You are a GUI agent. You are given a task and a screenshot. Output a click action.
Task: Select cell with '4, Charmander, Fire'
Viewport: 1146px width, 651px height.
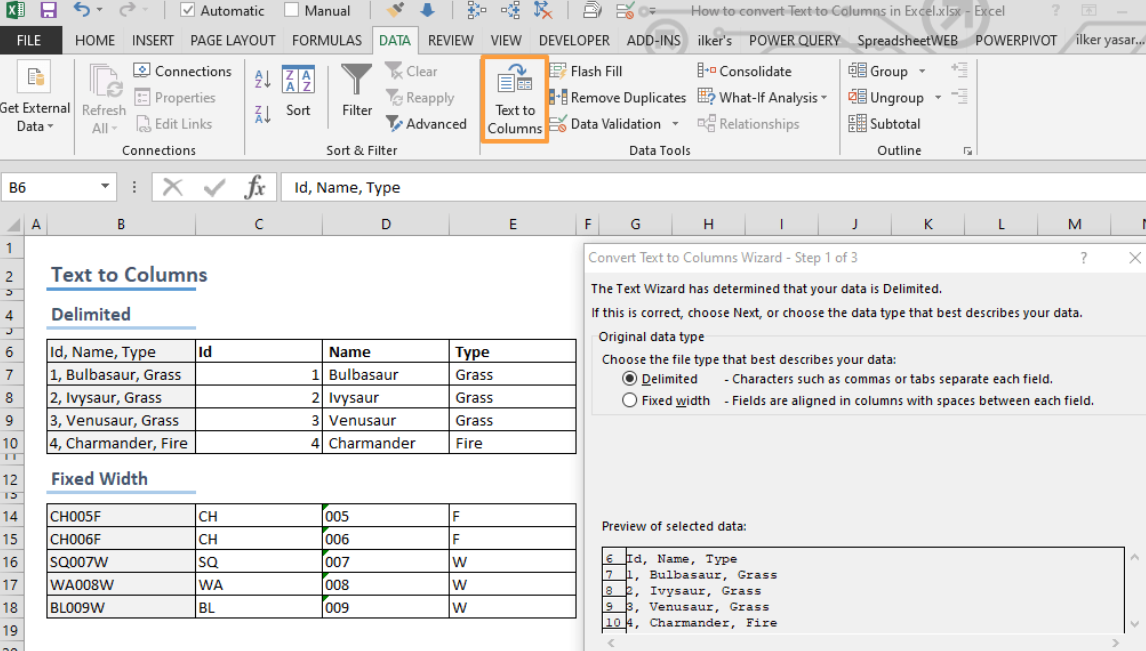[121, 443]
